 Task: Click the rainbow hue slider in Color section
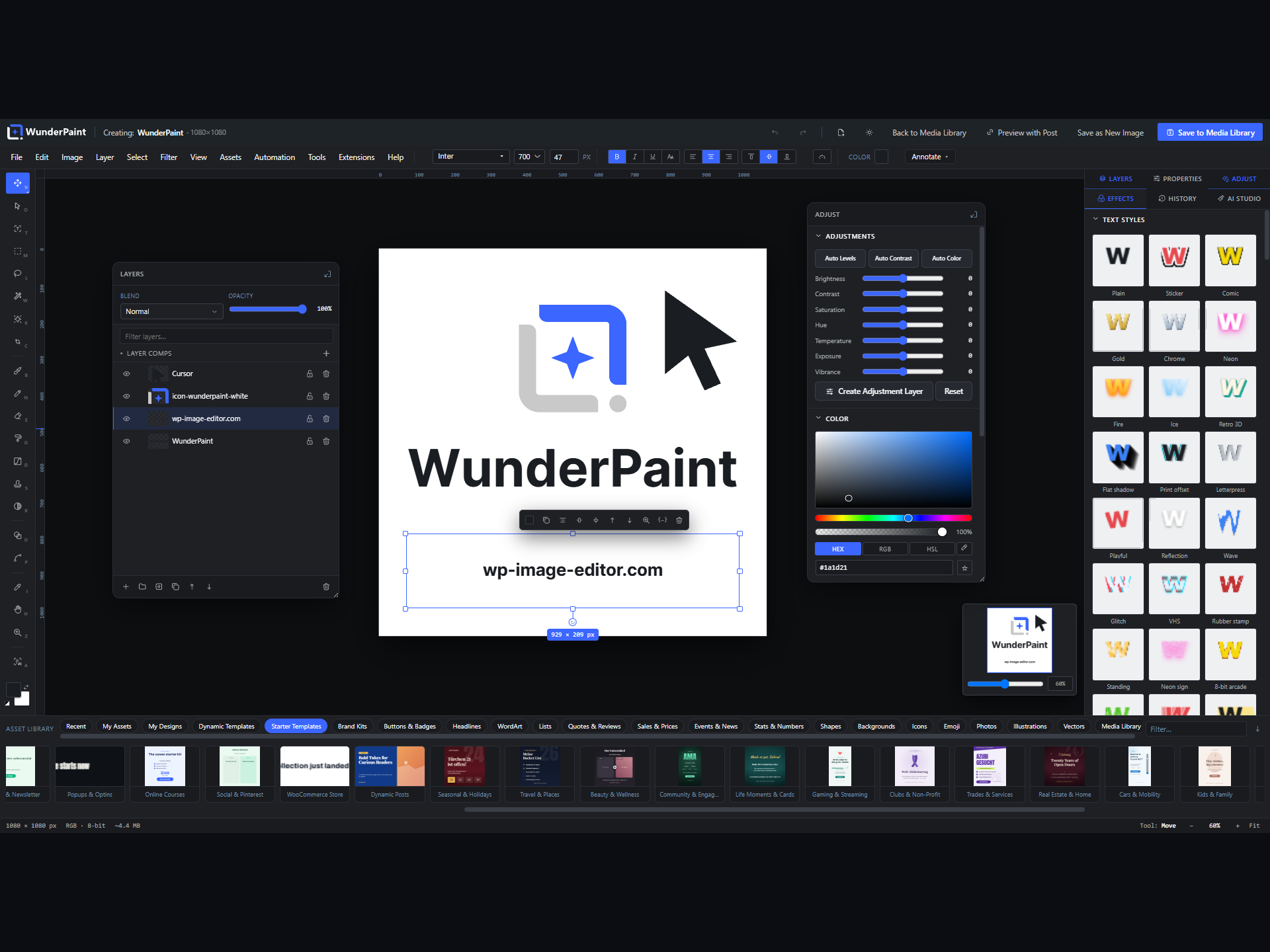[893, 518]
